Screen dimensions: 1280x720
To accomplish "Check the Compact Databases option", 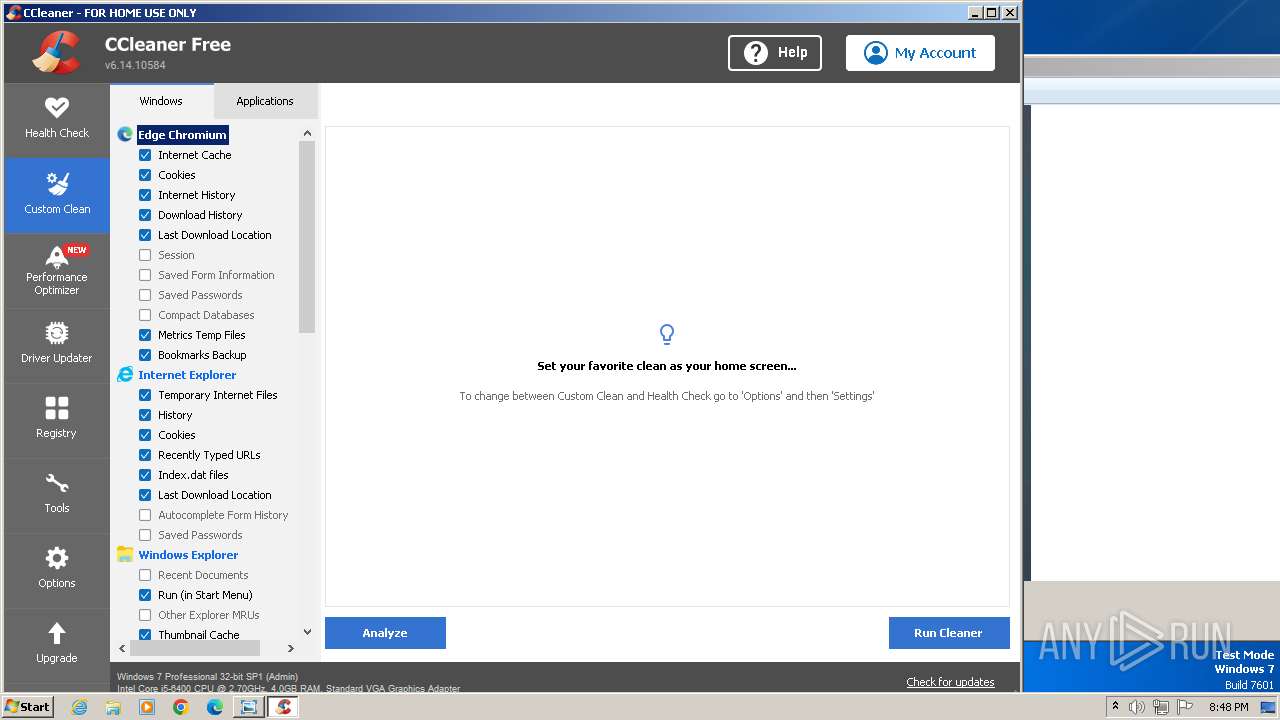I will [x=145, y=315].
